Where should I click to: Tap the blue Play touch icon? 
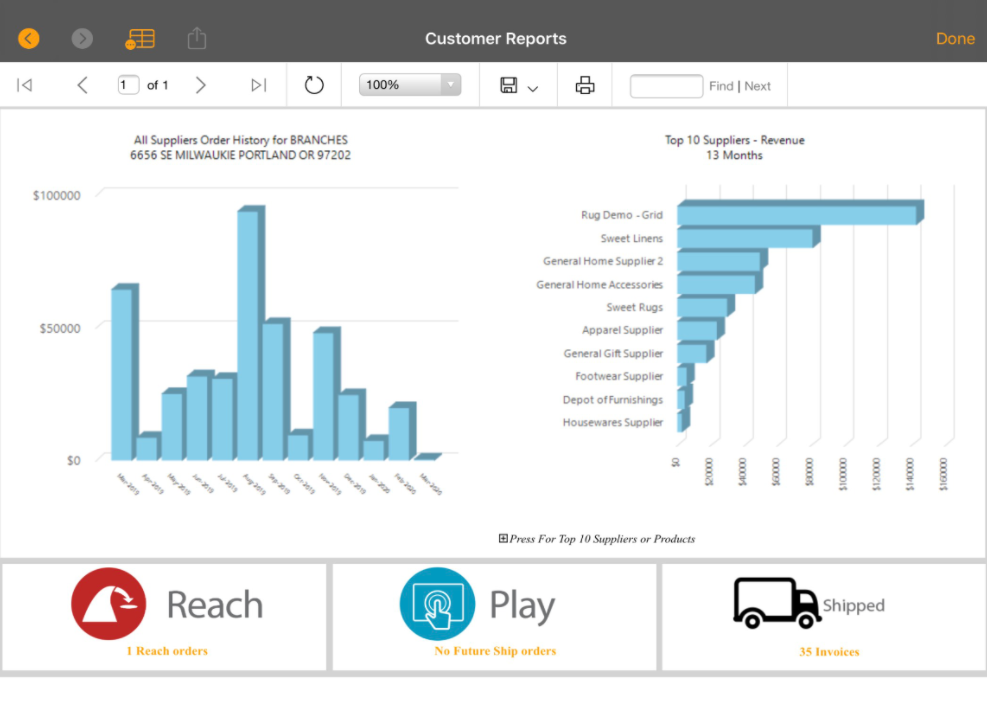coord(439,604)
